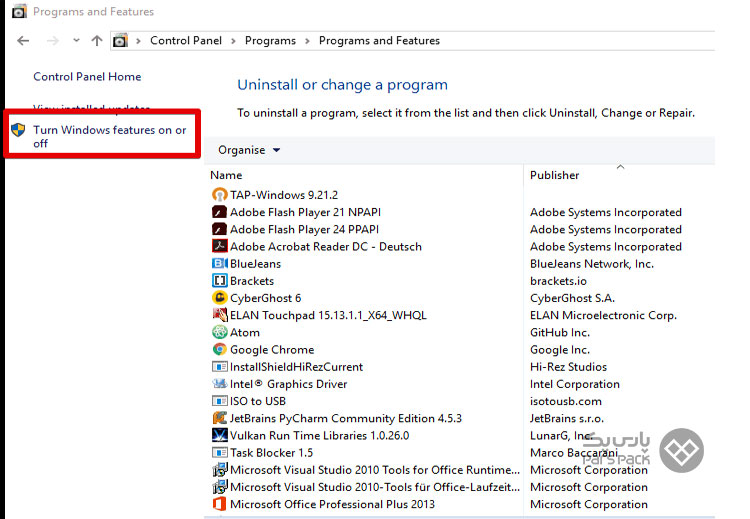Click the Adobe Flash Player 21 NPAPI icon
The width and height of the screenshot is (750, 519).
coord(219,212)
